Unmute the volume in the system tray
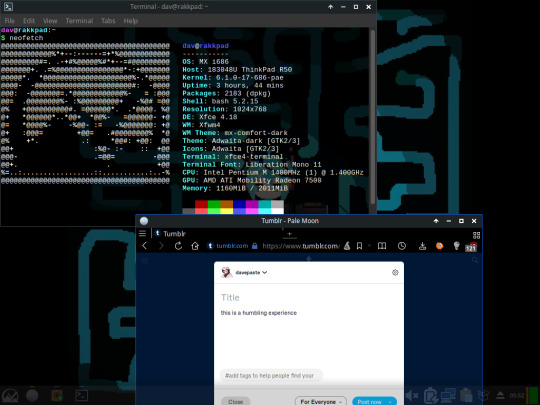 click(411, 395)
